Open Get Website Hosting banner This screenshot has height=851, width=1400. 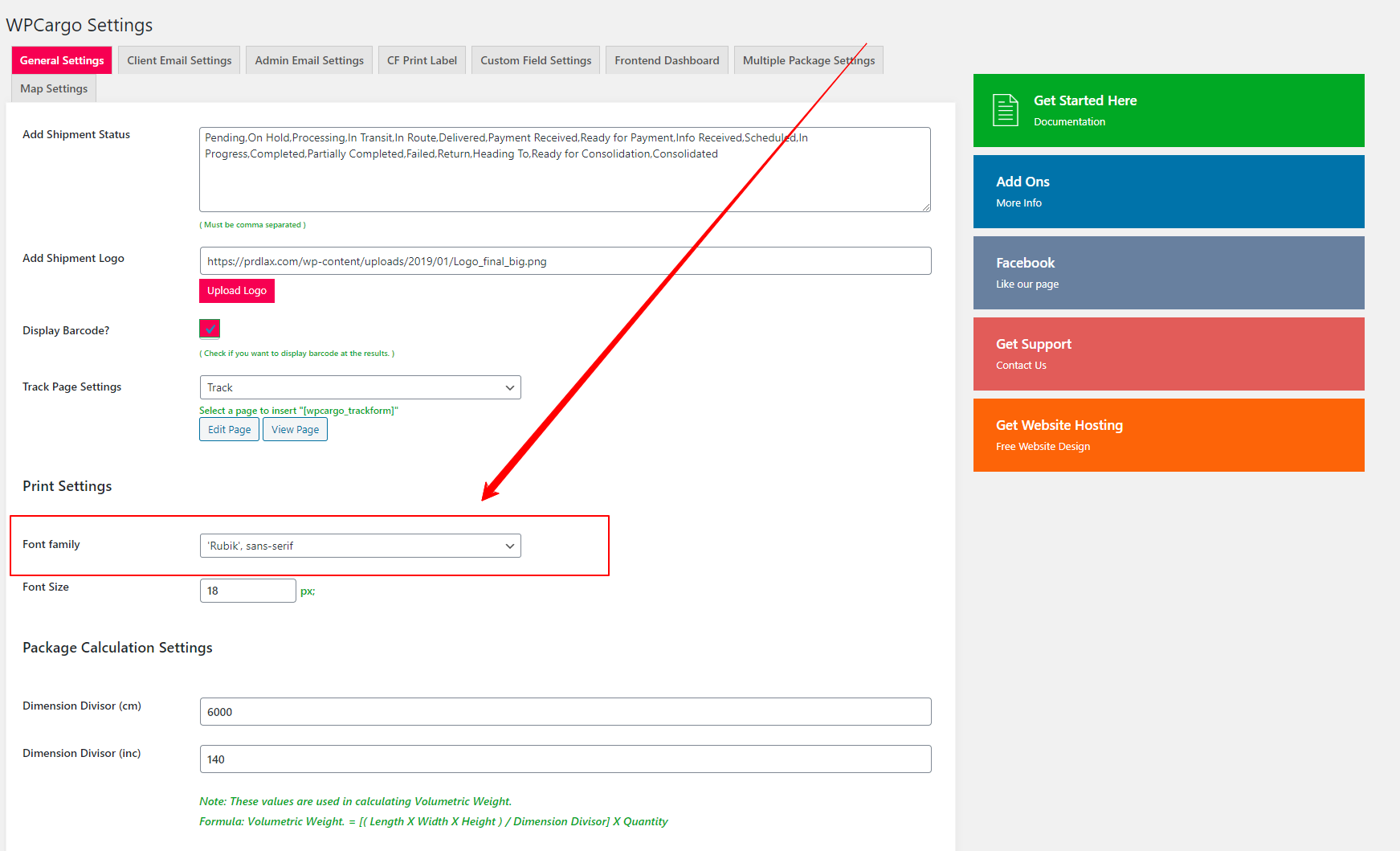(1168, 435)
